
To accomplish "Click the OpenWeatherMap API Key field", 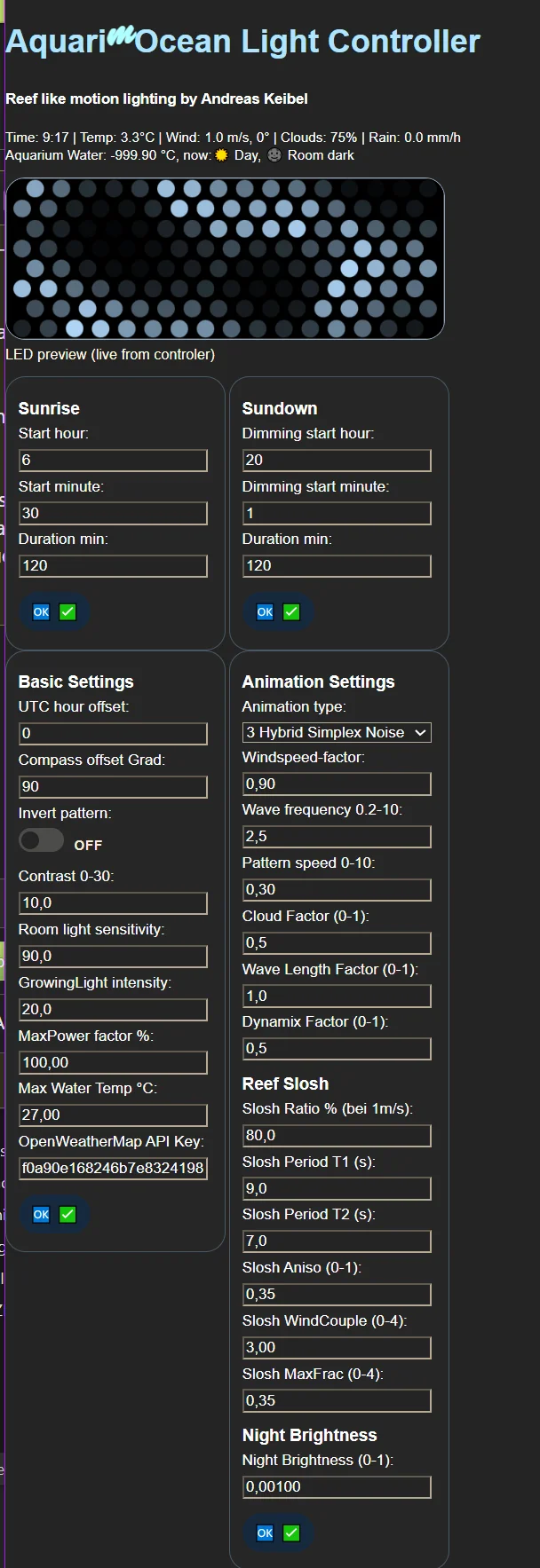I will pyautogui.click(x=113, y=1168).
